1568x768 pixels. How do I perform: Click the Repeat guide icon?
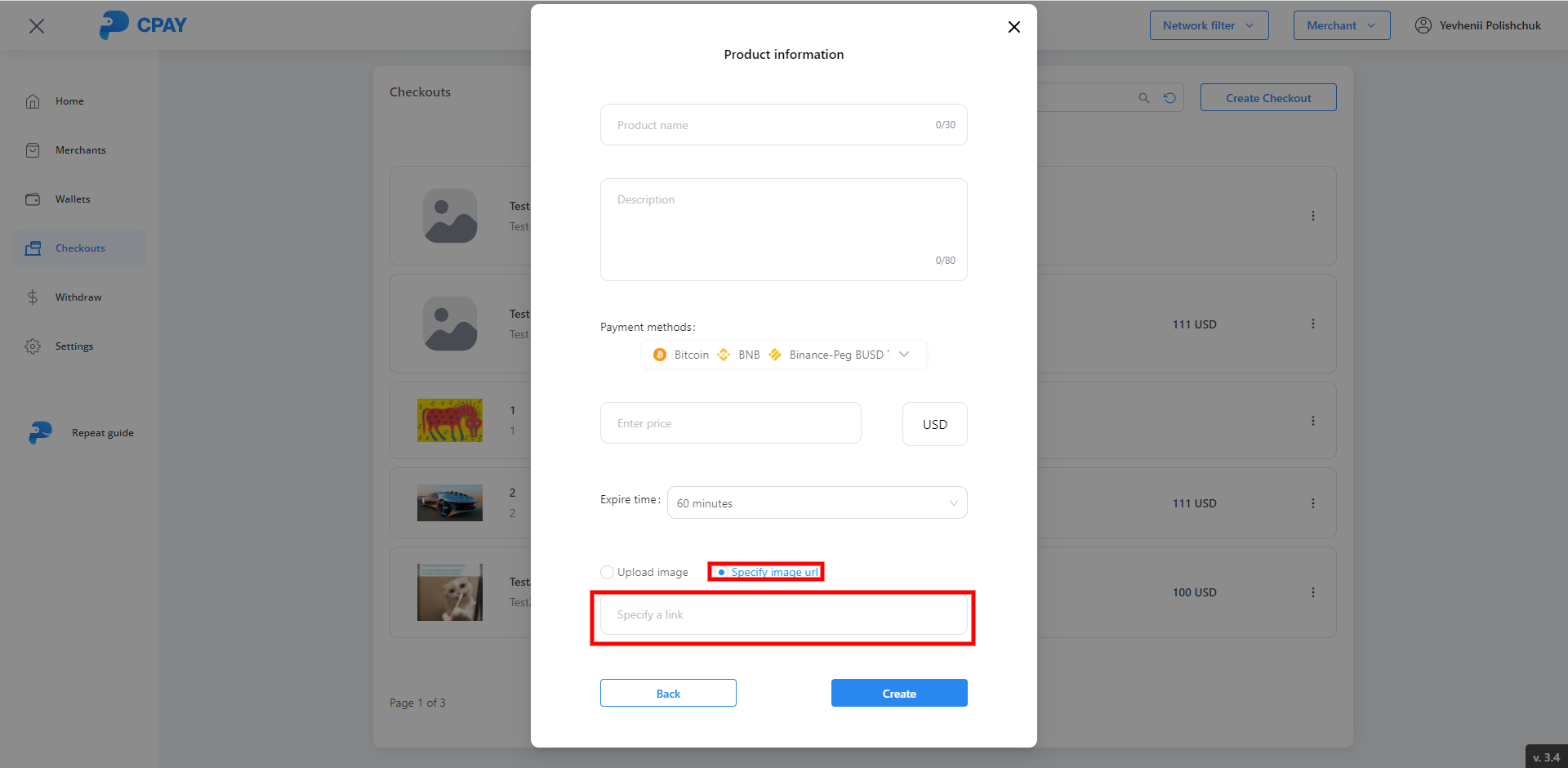coord(40,433)
